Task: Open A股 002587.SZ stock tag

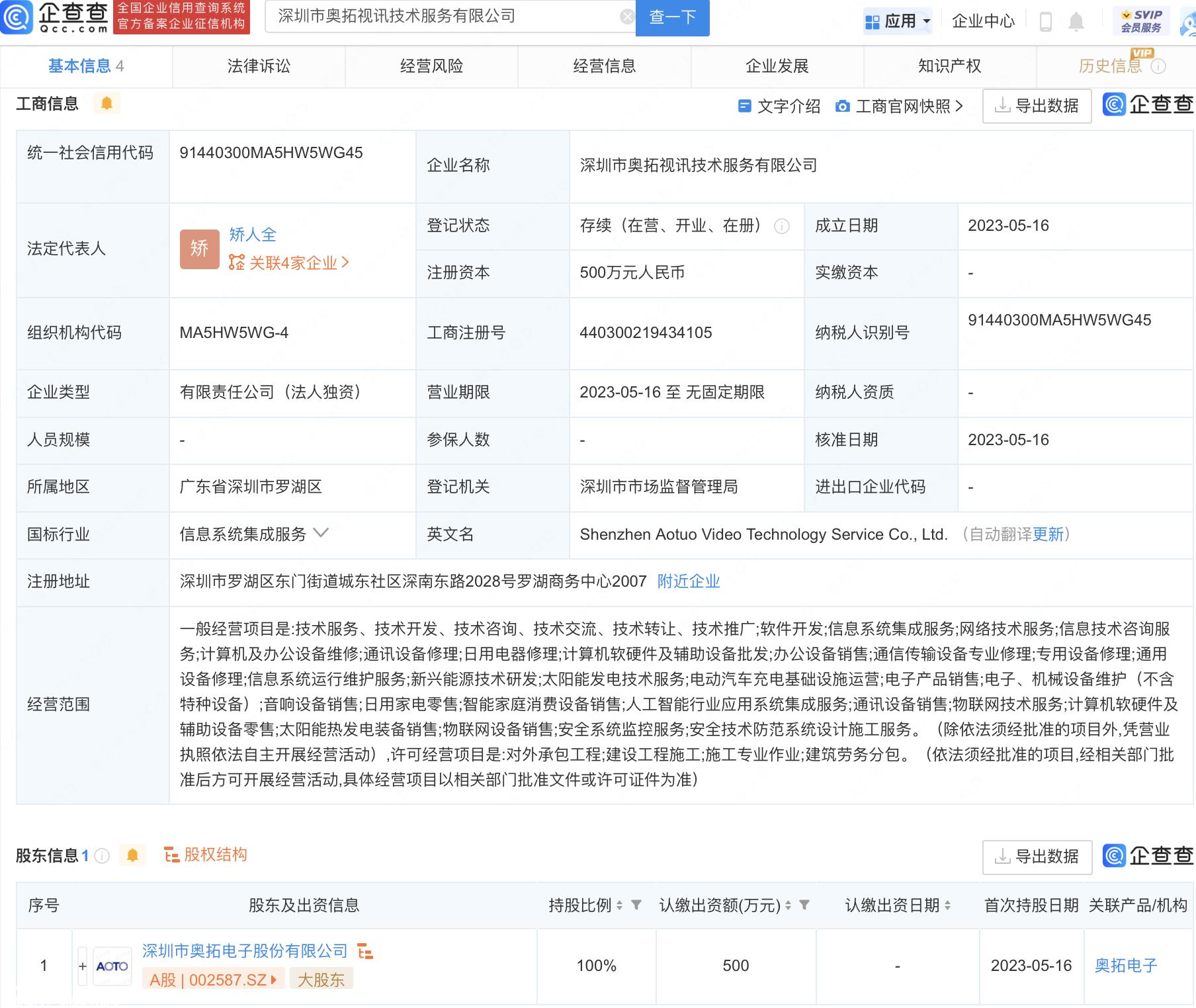Action: pos(213,980)
